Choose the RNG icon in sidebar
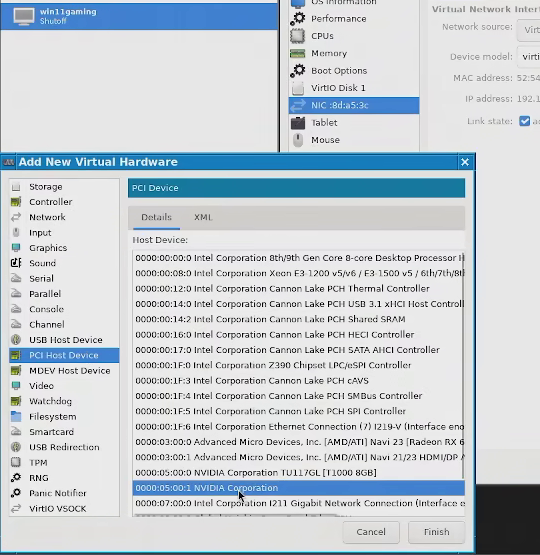The image size is (540, 555). (x=16, y=478)
